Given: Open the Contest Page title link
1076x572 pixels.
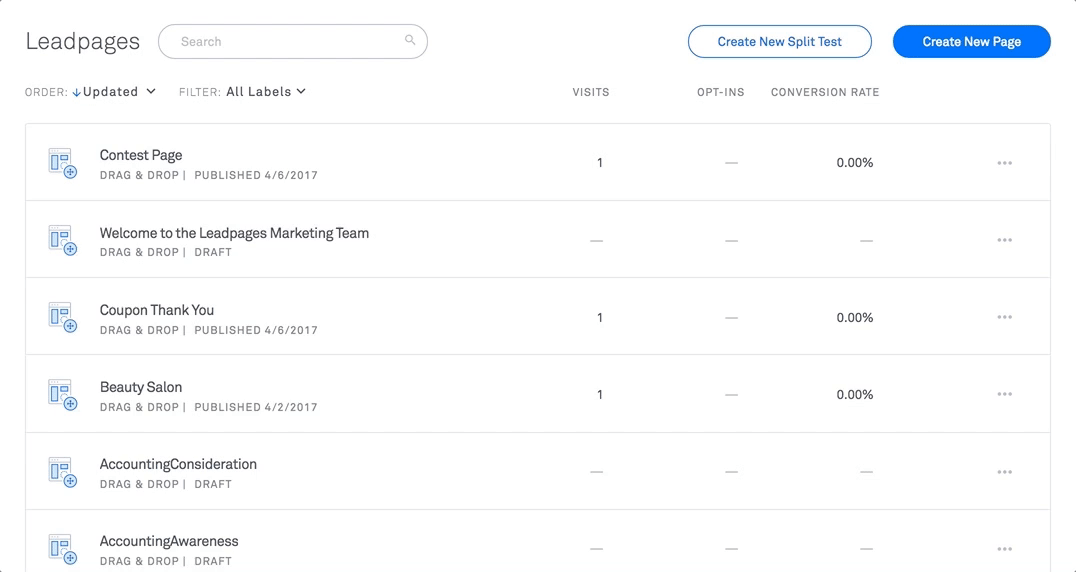Looking at the screenshot, I should click(141, 155).
